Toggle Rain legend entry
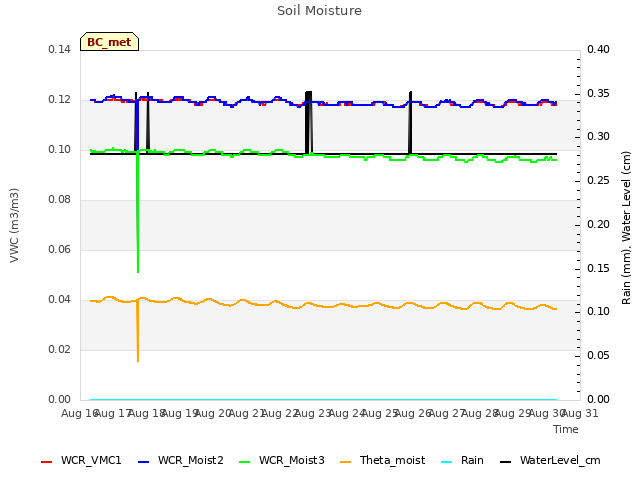 [x=462, y=460]
